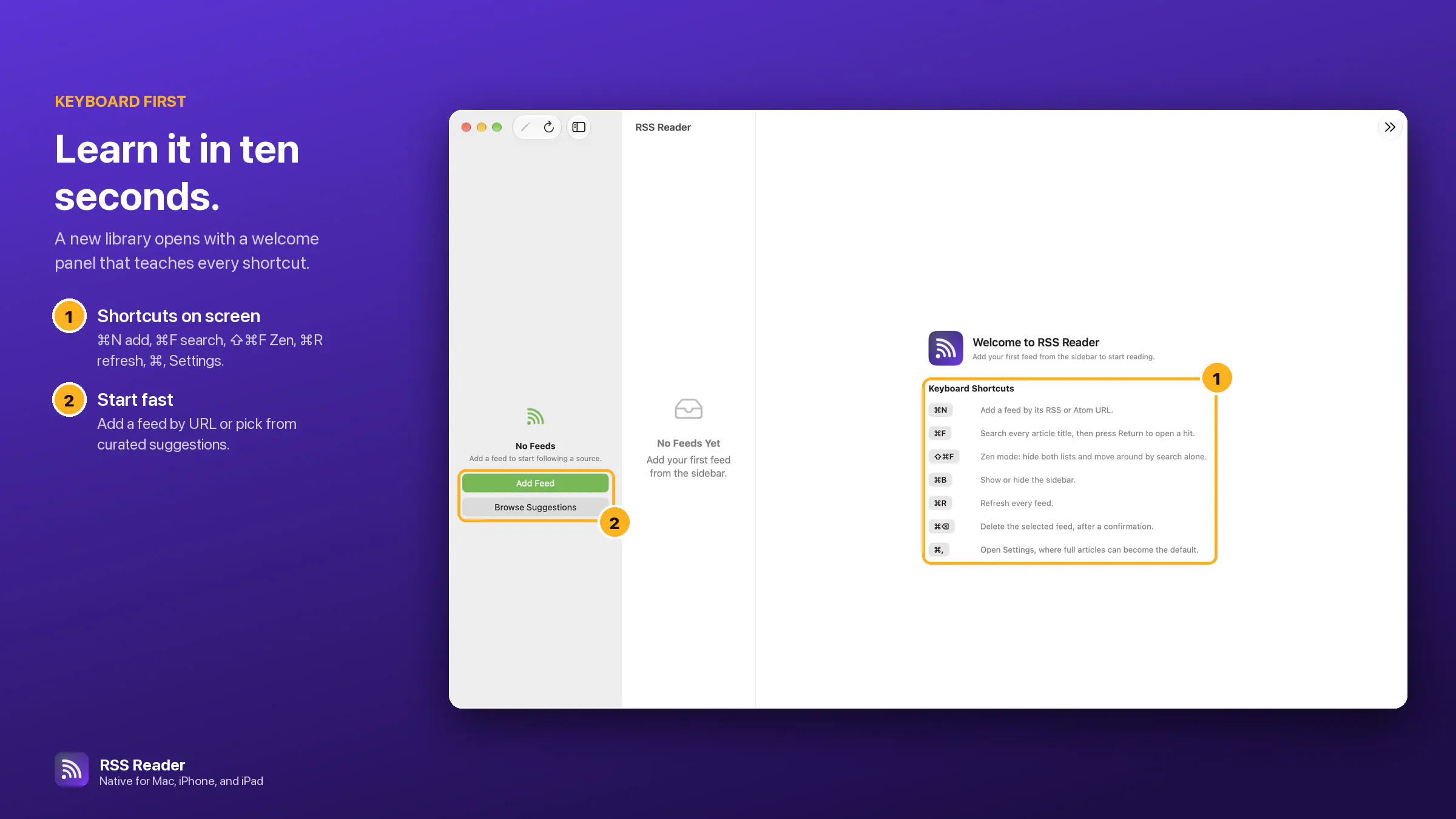Click the ⌘, settings shortcut badge
This screenshot has width=1456, height=819.
coord(939,550)
